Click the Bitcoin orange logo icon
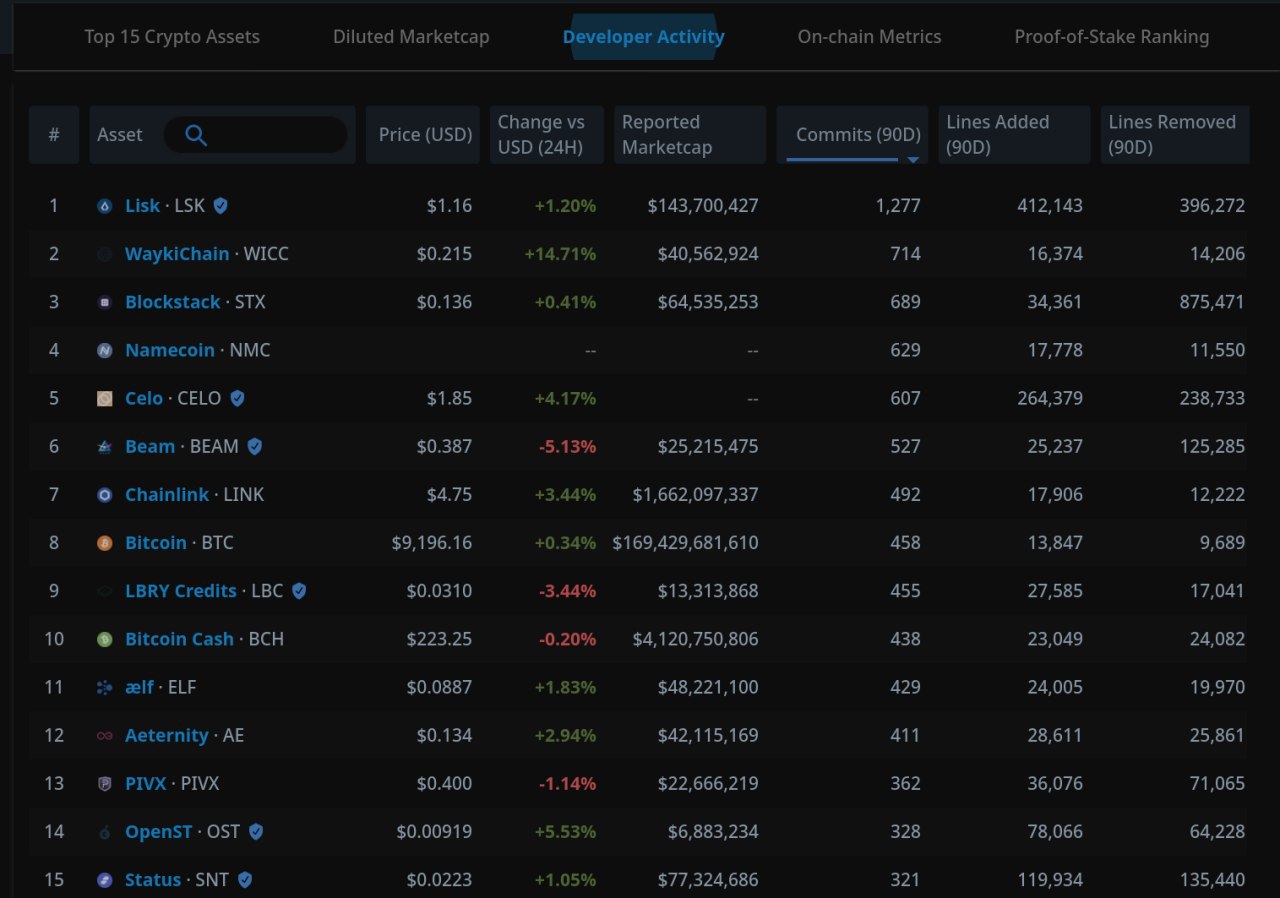 105,543
